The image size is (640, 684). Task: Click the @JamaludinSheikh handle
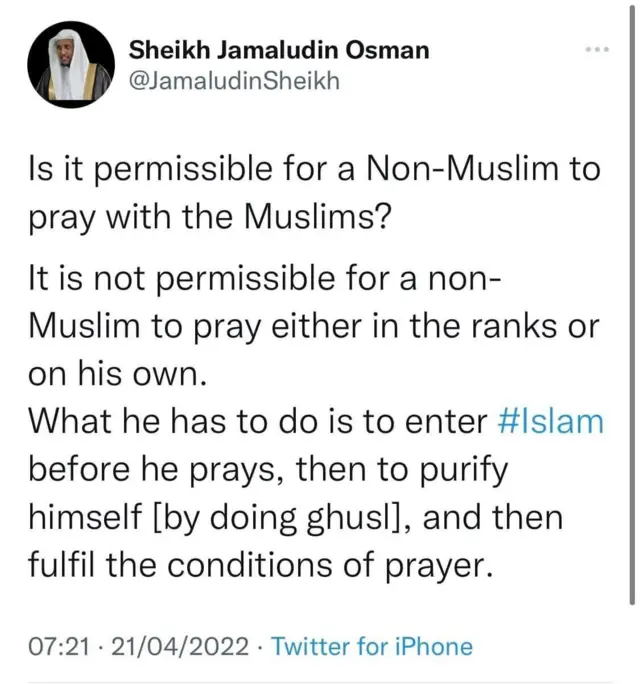pyautogui.click(x=235, y=81)
